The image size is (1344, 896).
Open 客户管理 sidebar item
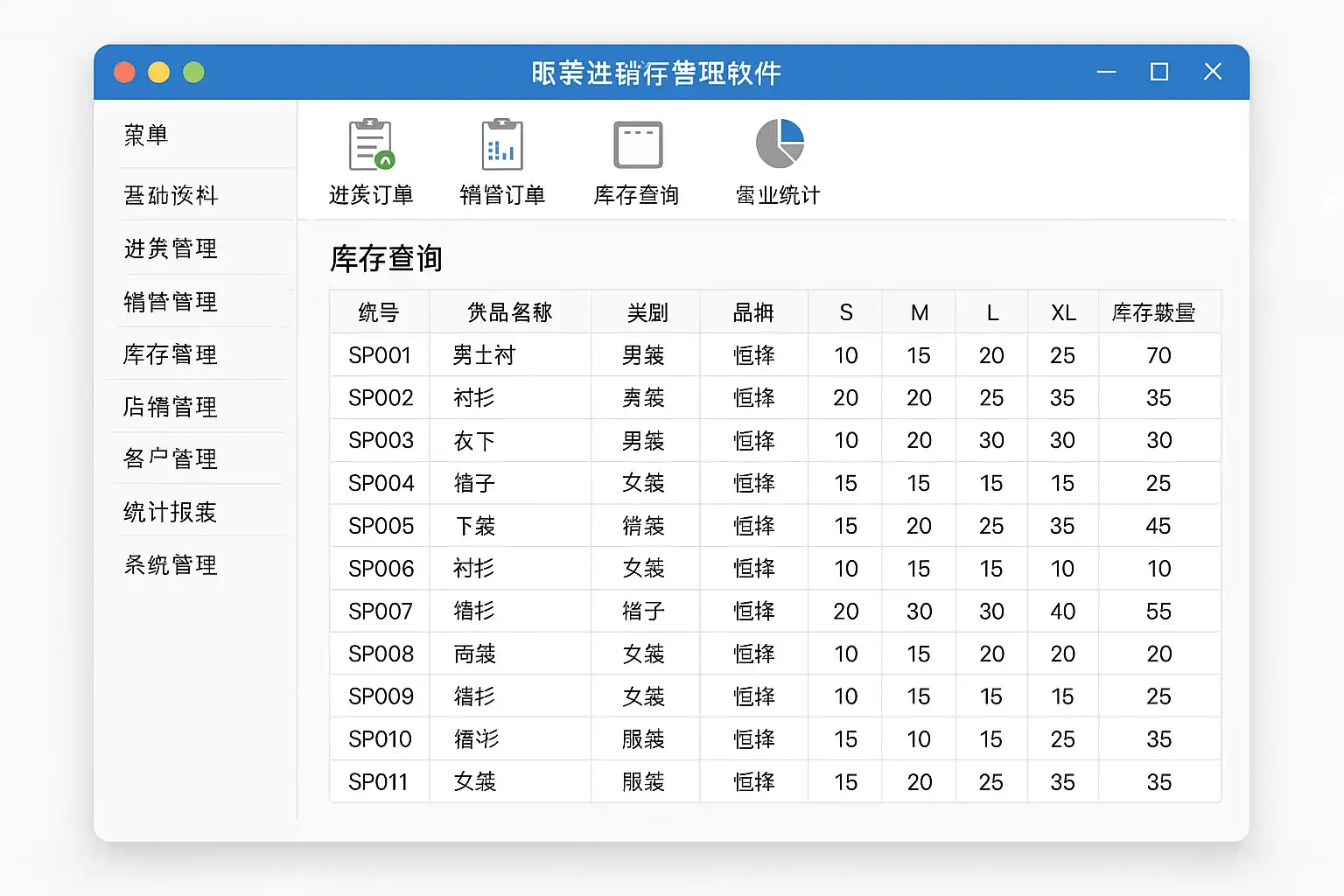171,458
